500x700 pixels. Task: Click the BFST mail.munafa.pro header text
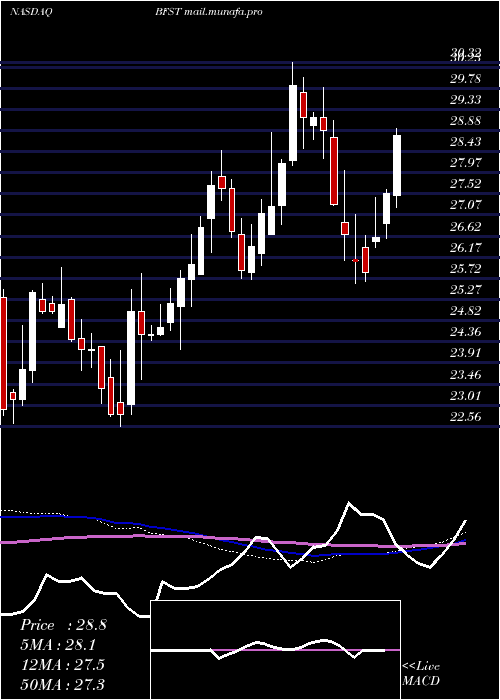(x=208, y=12)
